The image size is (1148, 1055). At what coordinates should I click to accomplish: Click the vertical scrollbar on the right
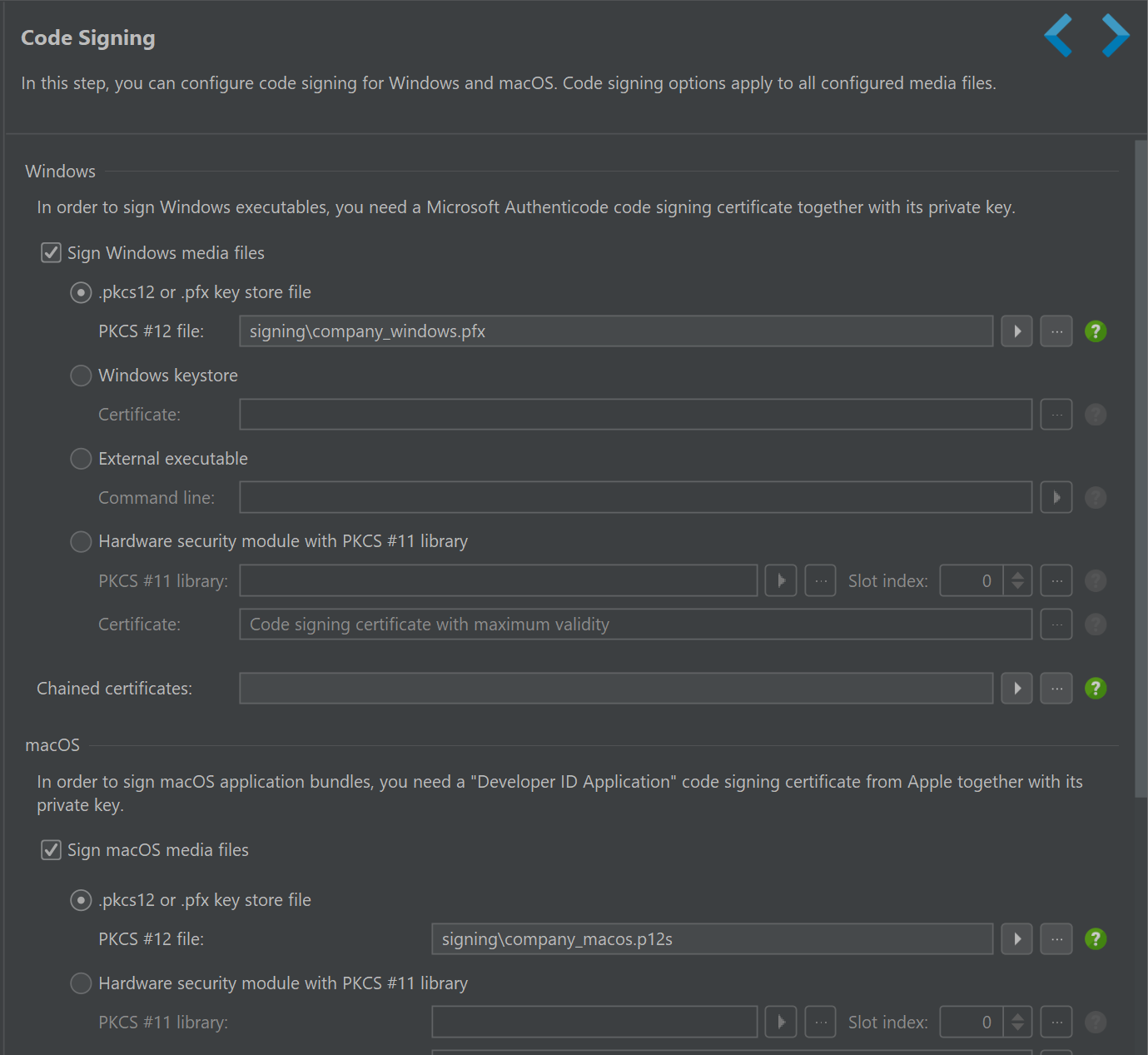click(1141, 466)
